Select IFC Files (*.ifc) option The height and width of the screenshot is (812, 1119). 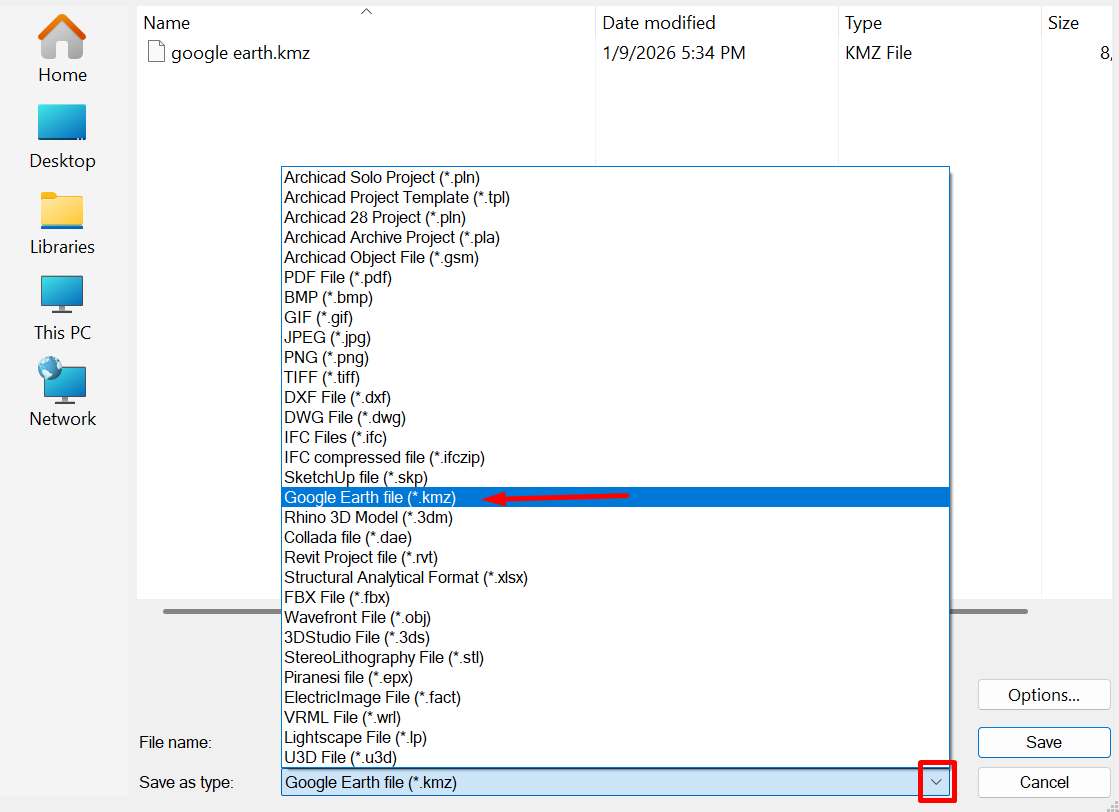coord(335,437)
